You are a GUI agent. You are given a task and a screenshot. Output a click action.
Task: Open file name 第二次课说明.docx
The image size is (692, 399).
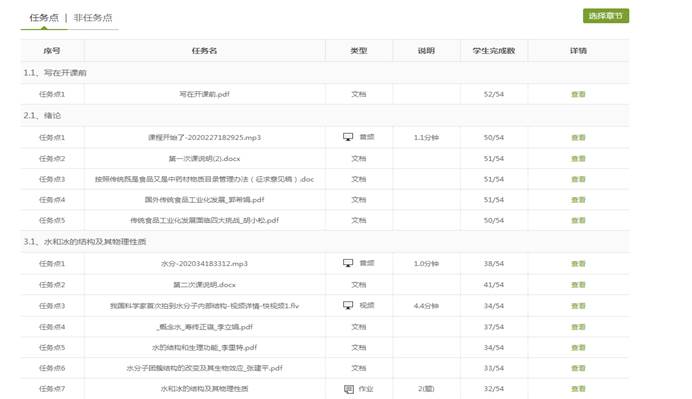204,285
